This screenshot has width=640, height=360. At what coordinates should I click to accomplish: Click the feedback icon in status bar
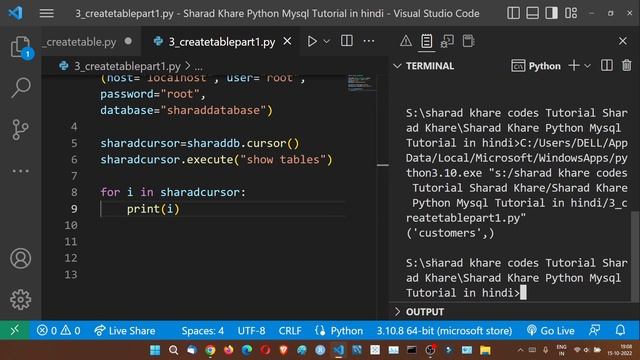(x=594, y=330)
